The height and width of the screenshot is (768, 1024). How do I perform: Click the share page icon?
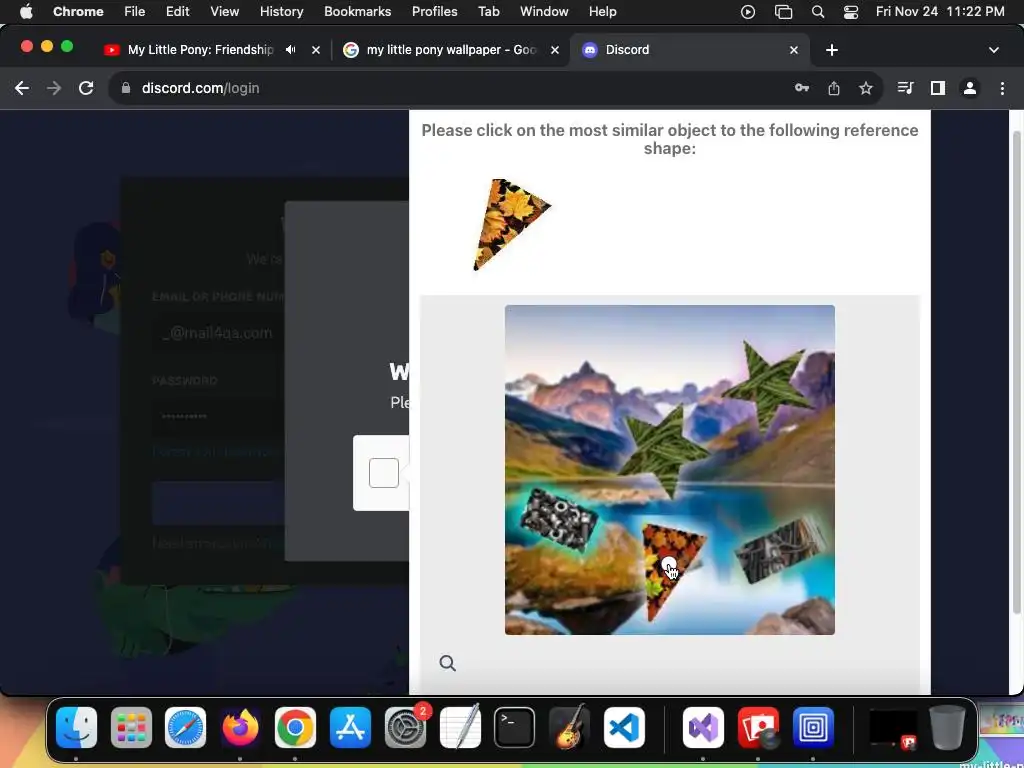[x=834, y=88]
